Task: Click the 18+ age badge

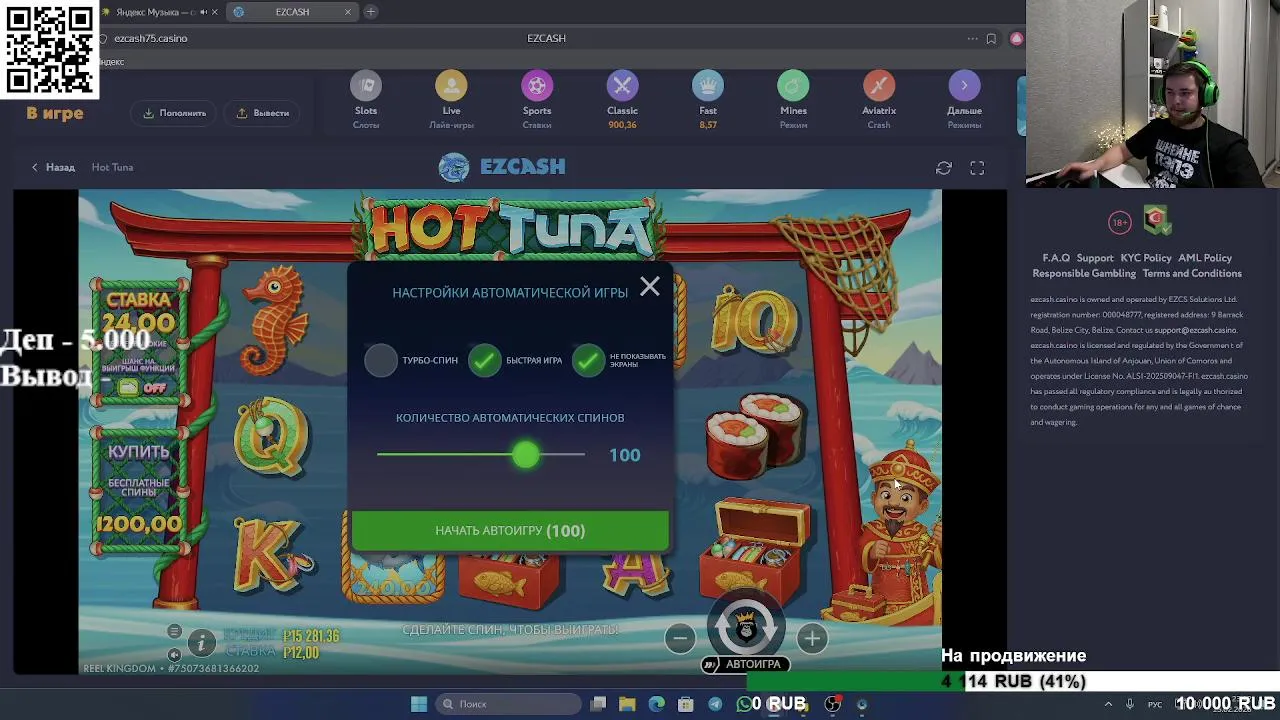Action: (x=1119, y=222)
